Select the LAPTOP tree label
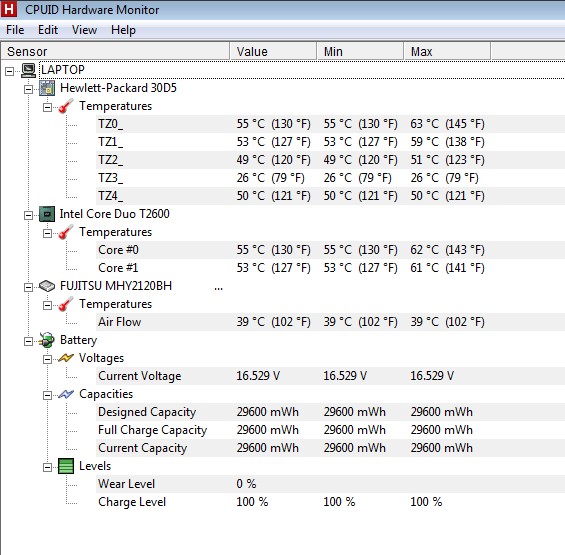 [x=63, y=70]
